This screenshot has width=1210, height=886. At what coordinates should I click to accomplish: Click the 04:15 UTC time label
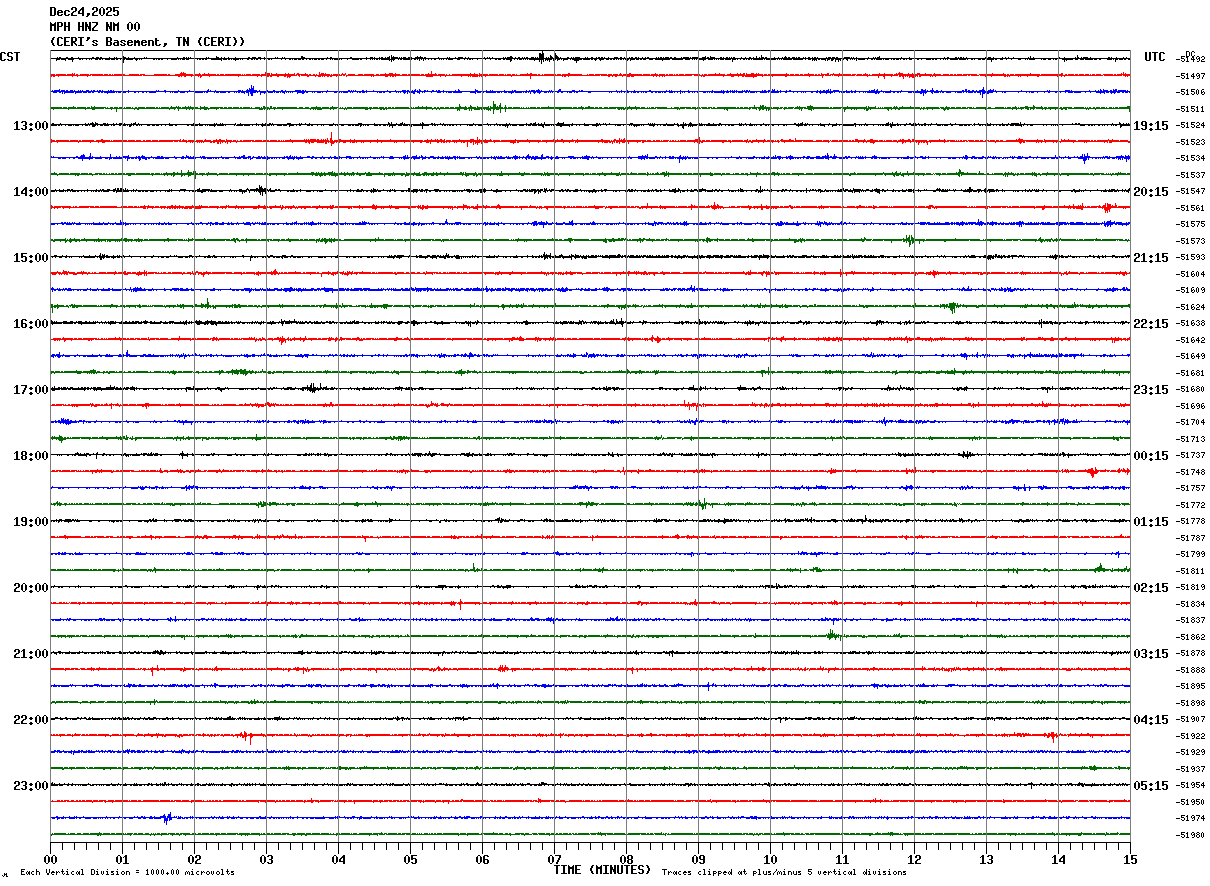(x=1151, y=720)
